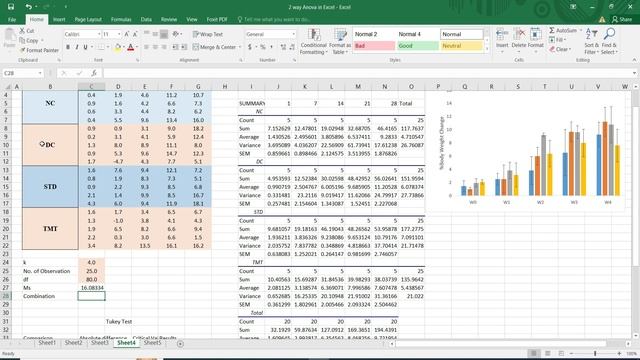Add a new sheet with the plus icon
The width and height of the screenshot is (640, 360).
click(x=180, y=344)
